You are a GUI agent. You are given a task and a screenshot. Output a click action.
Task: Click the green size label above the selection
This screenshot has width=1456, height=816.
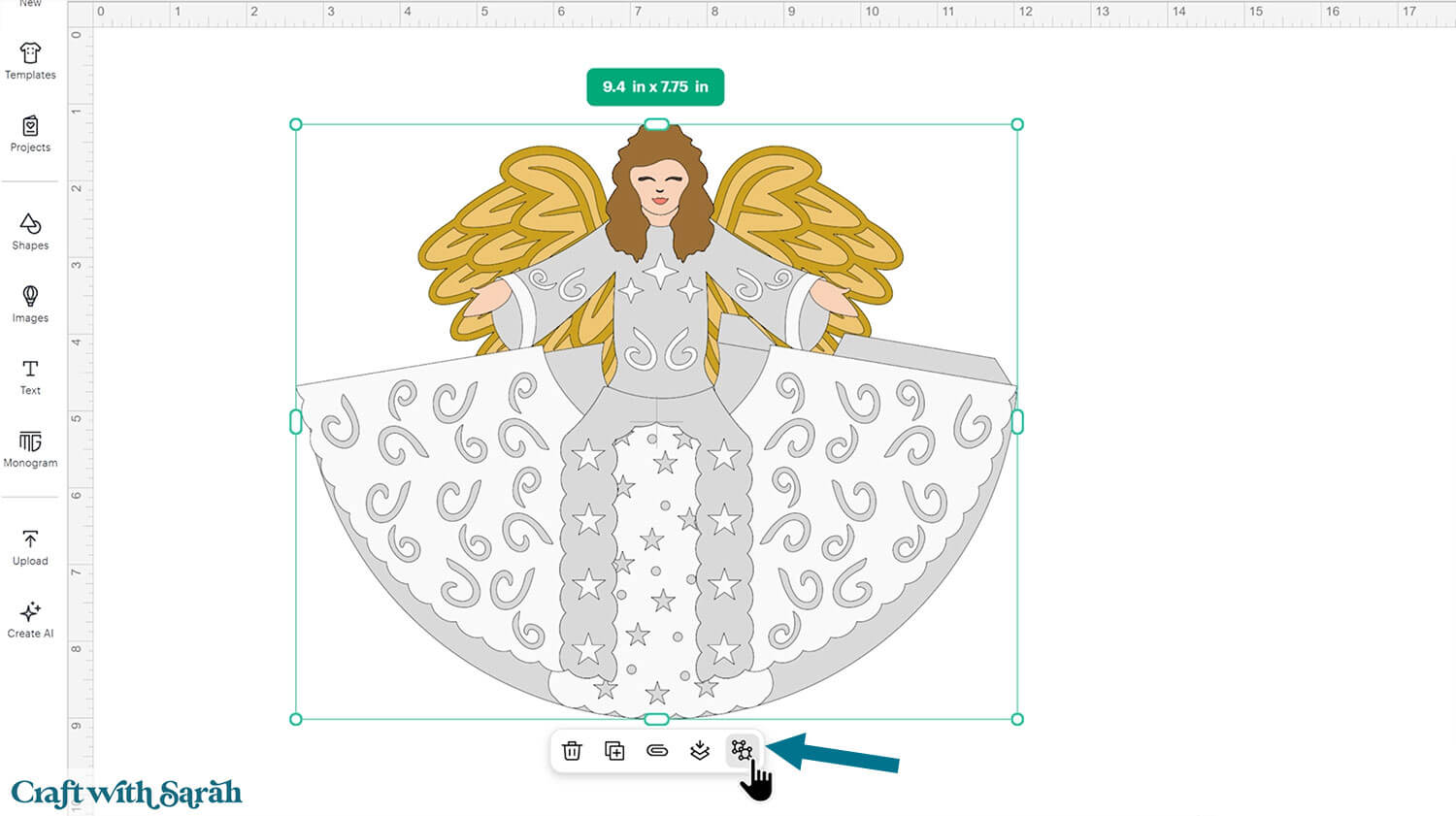[655, 86]
